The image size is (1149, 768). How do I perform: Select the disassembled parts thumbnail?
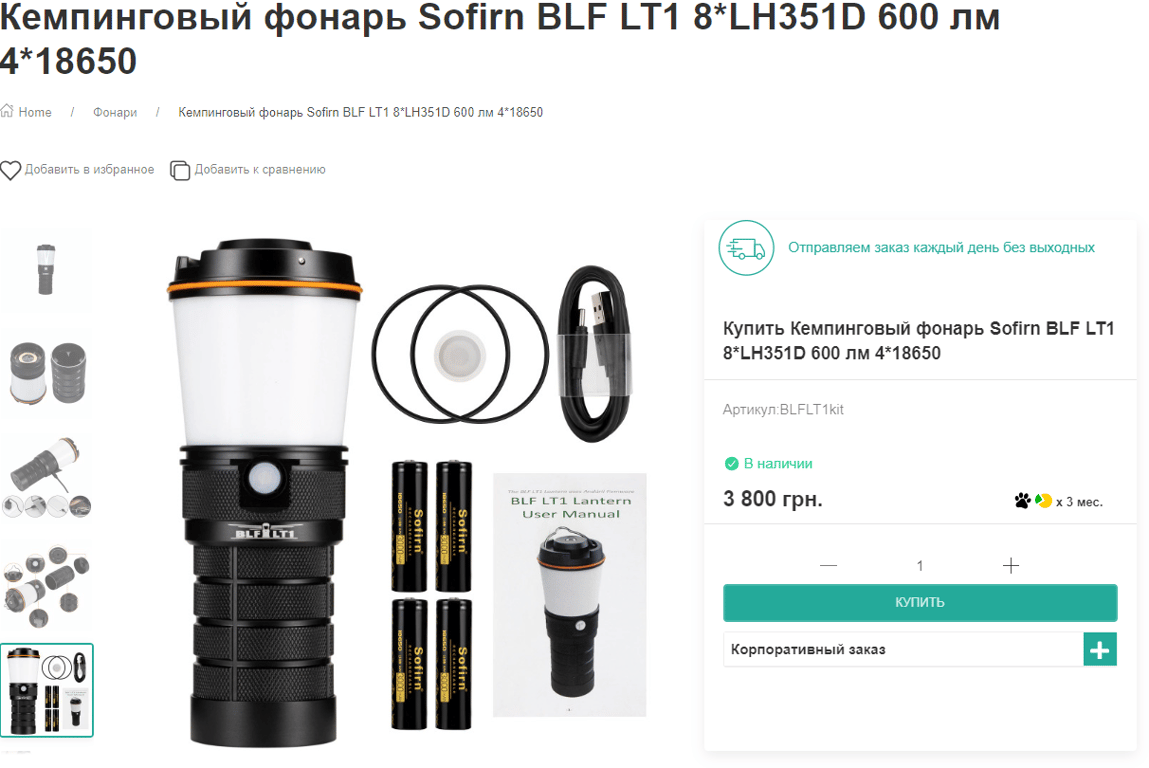(x=47, y=586)
